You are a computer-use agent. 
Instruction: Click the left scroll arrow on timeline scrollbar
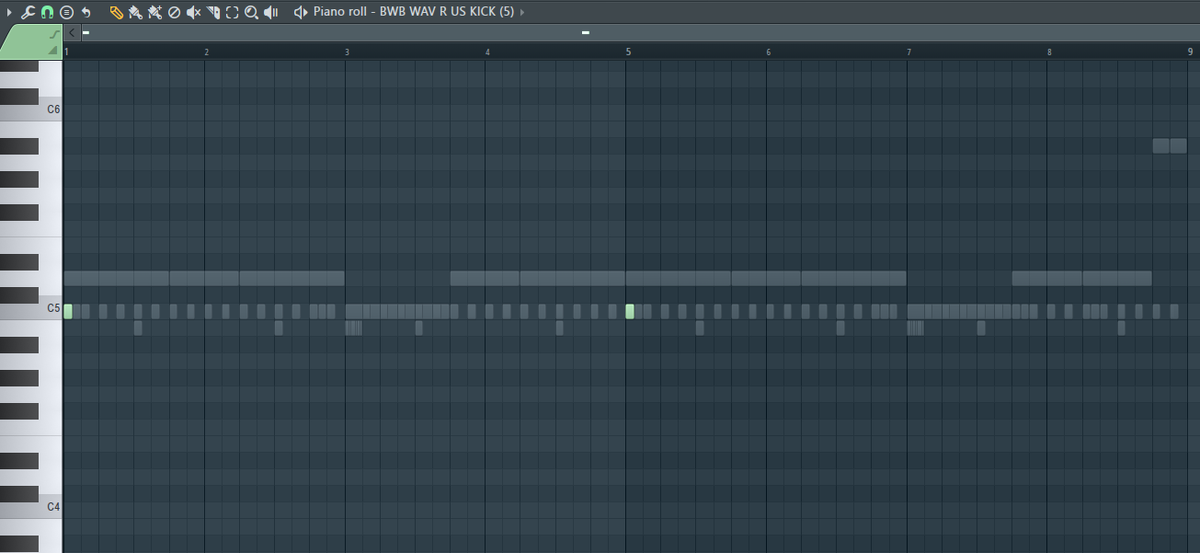pyautogui.click(x=72, y=33)
